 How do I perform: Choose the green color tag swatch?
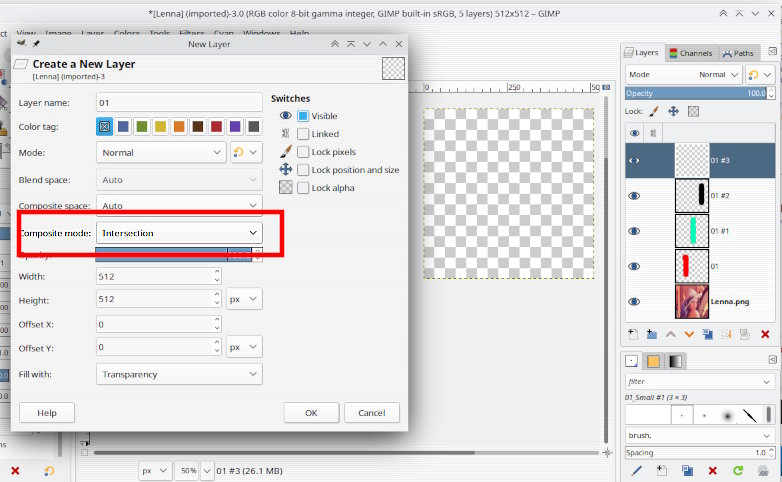coord(142,127)
